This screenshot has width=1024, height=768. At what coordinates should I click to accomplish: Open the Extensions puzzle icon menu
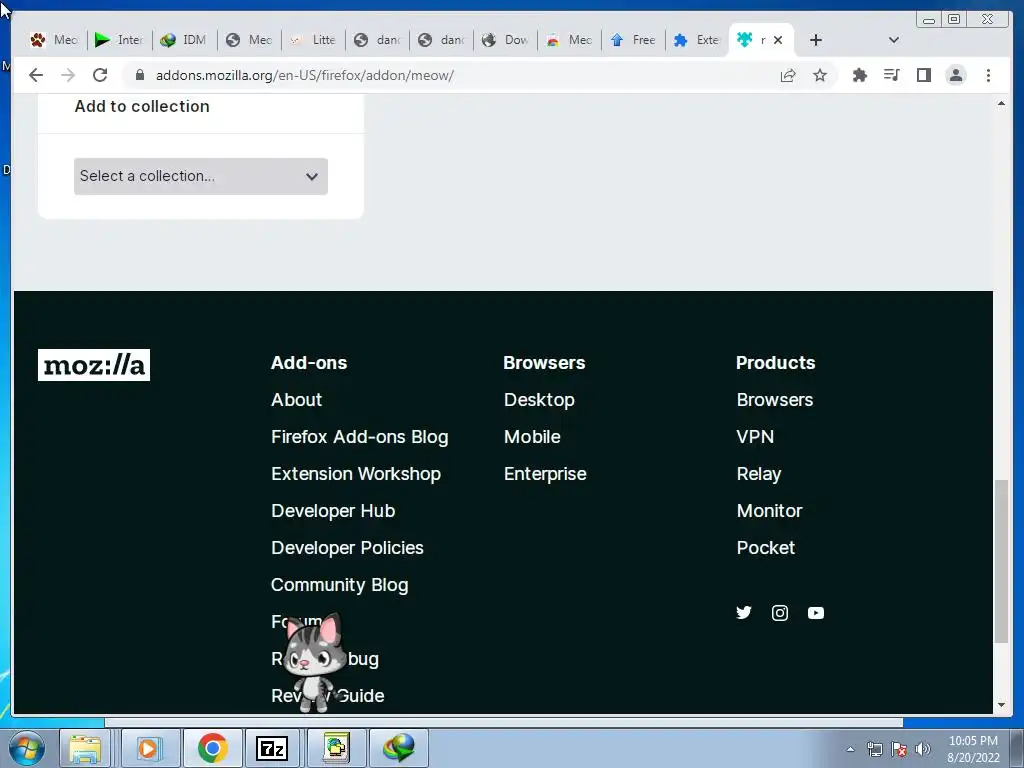pyautogui.click(x=859, y=75)
